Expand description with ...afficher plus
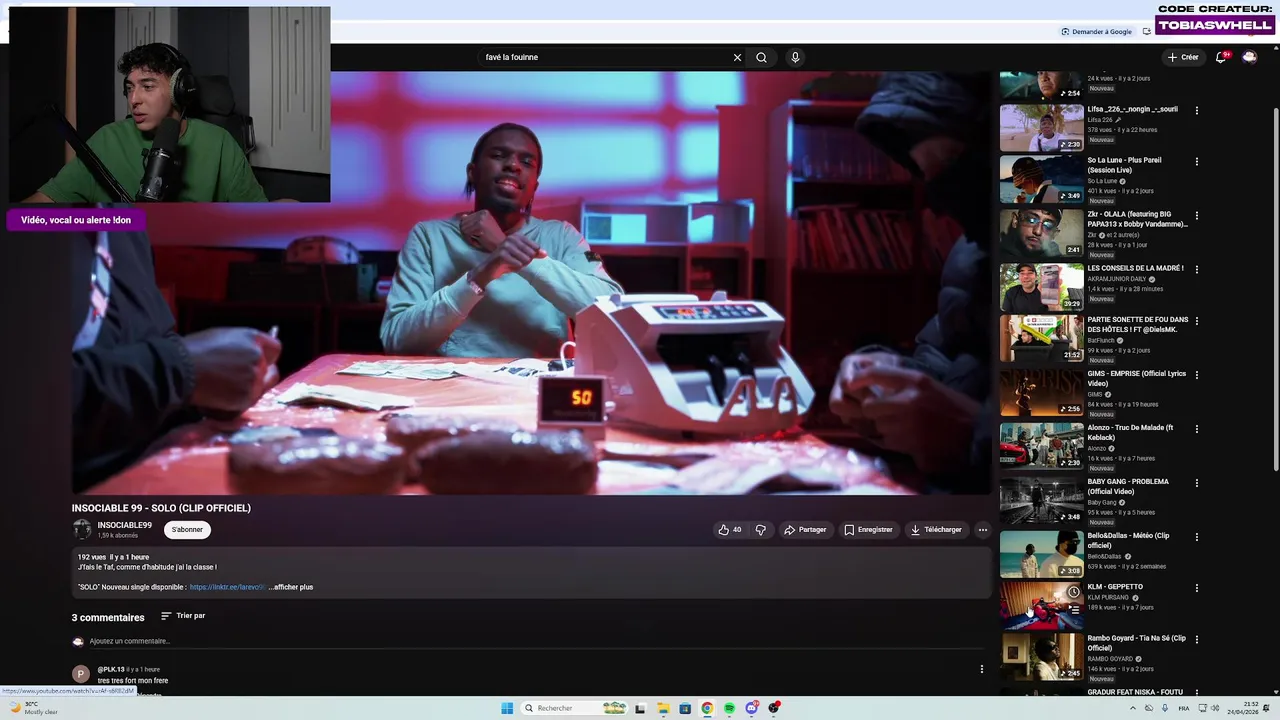The height and width of the screenshot is (720, 1280). 291,587
